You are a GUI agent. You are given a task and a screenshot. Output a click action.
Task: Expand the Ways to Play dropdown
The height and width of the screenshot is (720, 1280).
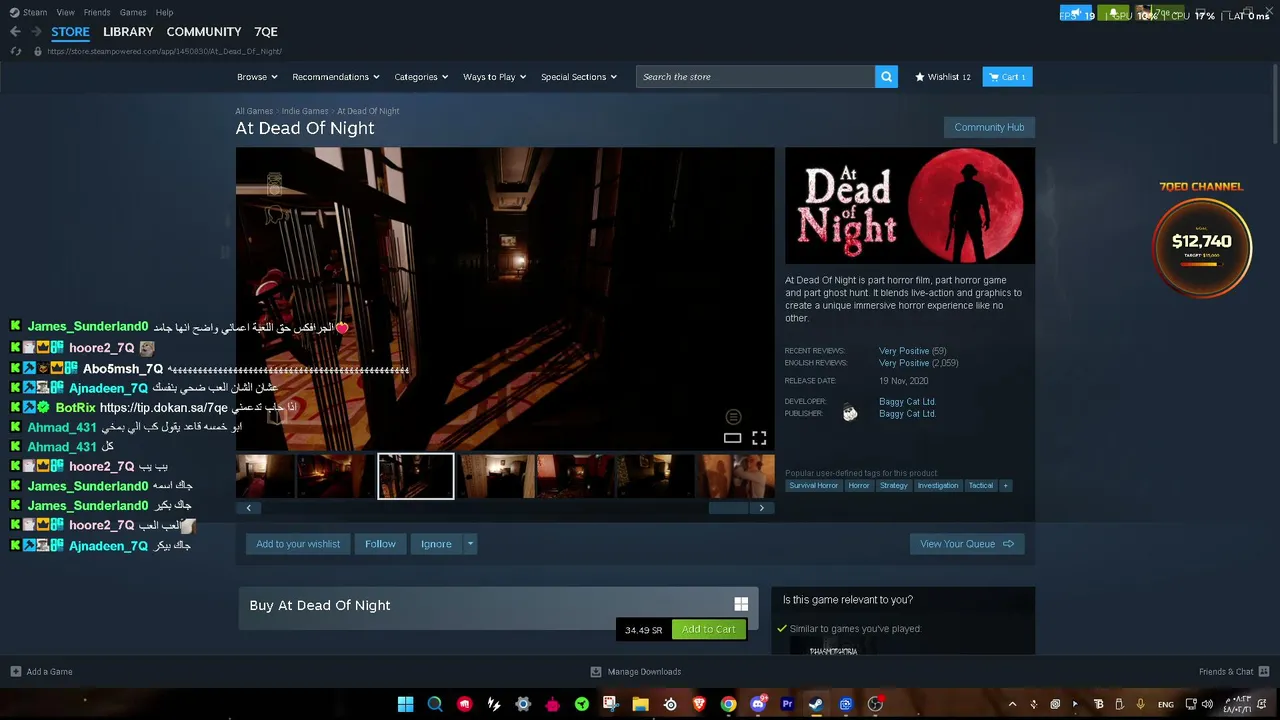point(494,77)
